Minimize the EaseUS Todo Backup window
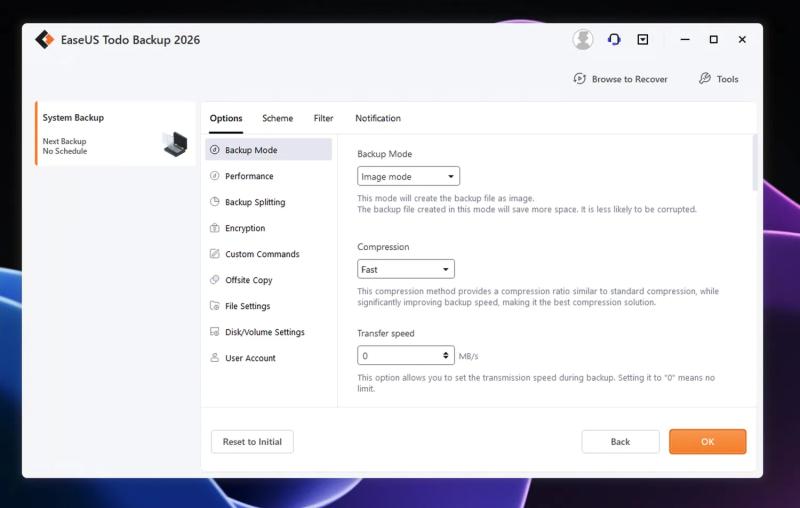Image resolution: width=800 pixels, height=508 pixels. click(x=685, y=39)
